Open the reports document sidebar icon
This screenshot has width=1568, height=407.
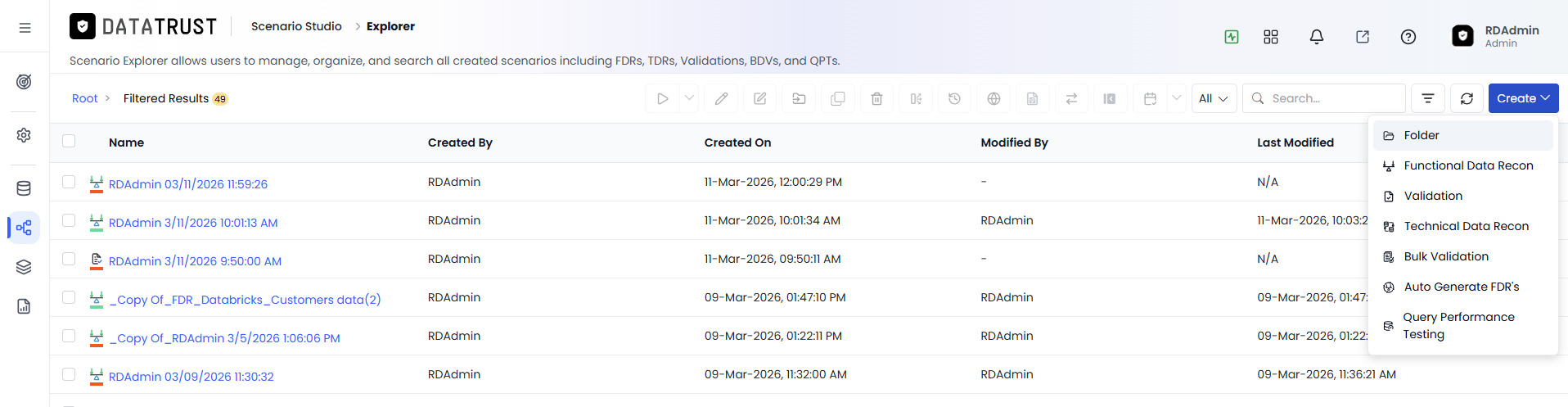[x=24, y=306]
